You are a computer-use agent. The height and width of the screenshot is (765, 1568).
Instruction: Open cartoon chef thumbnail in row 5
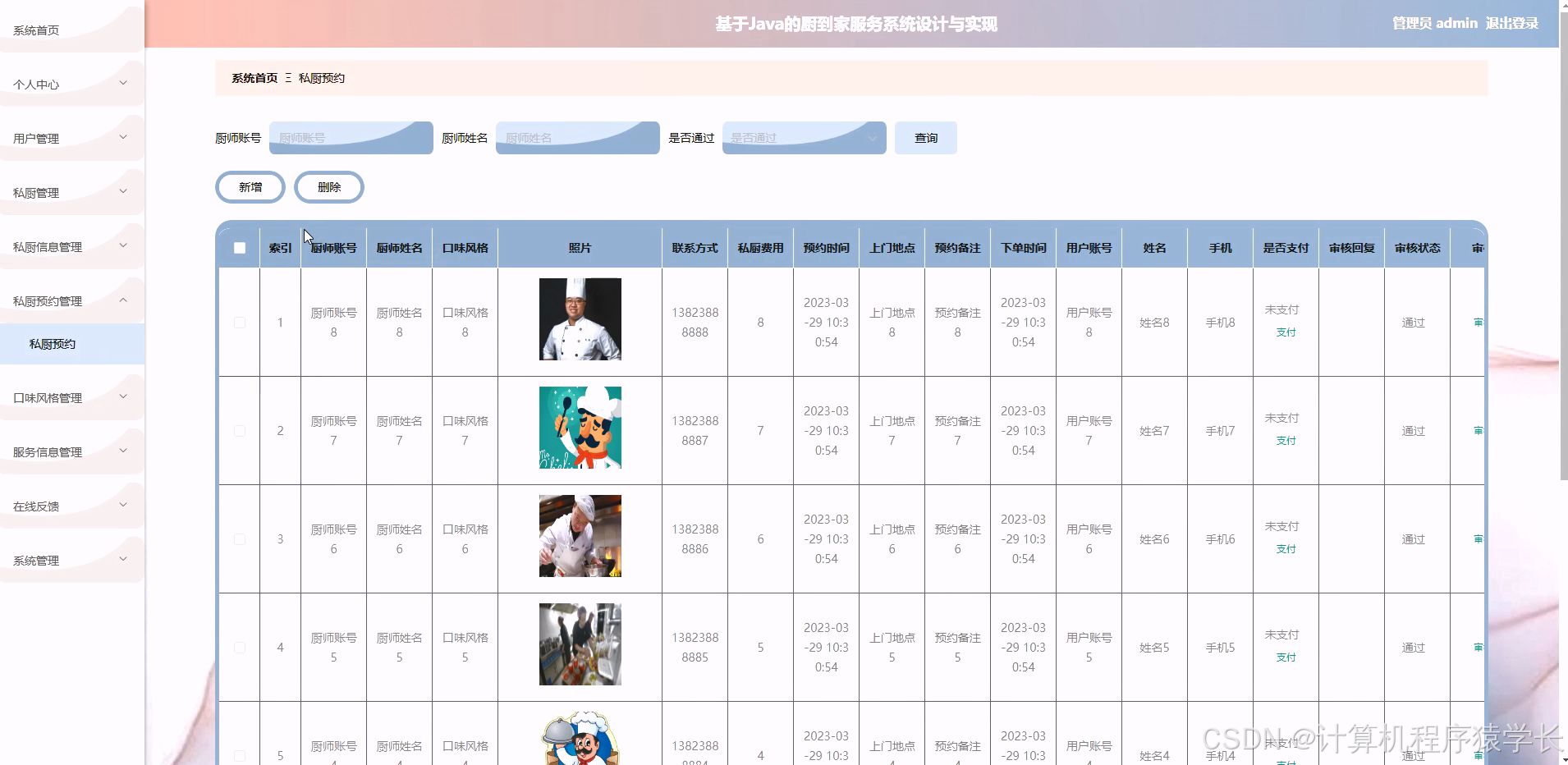click(x=580, y=739)
